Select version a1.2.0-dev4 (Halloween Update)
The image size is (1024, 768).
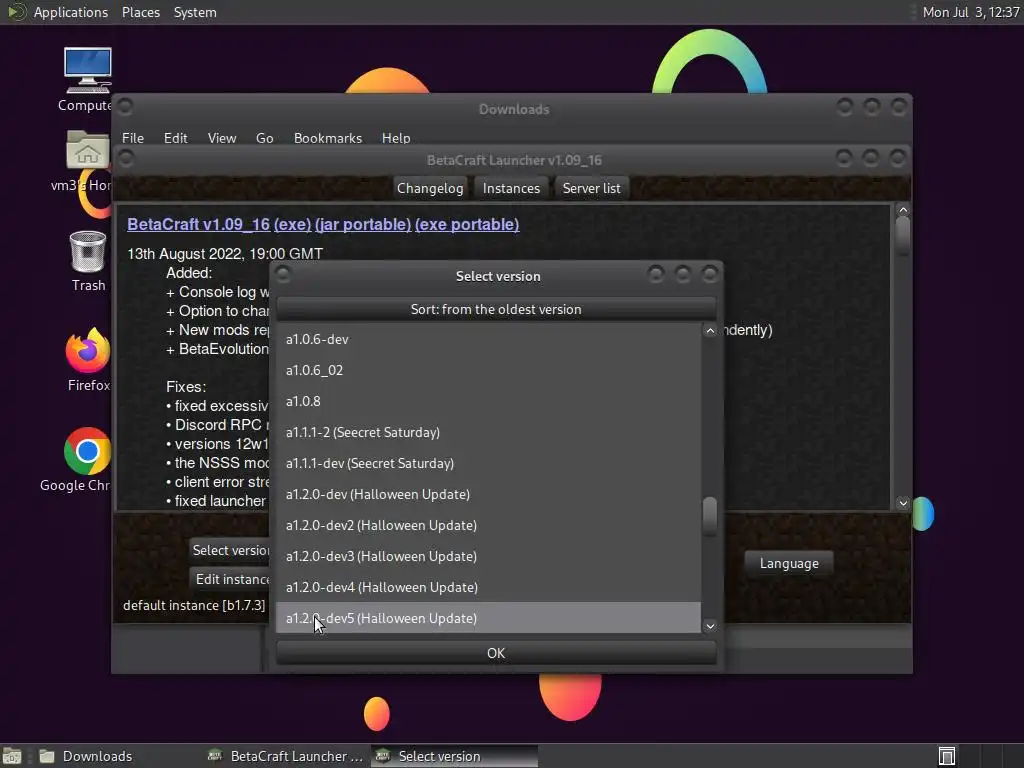[x=488, y=587]
